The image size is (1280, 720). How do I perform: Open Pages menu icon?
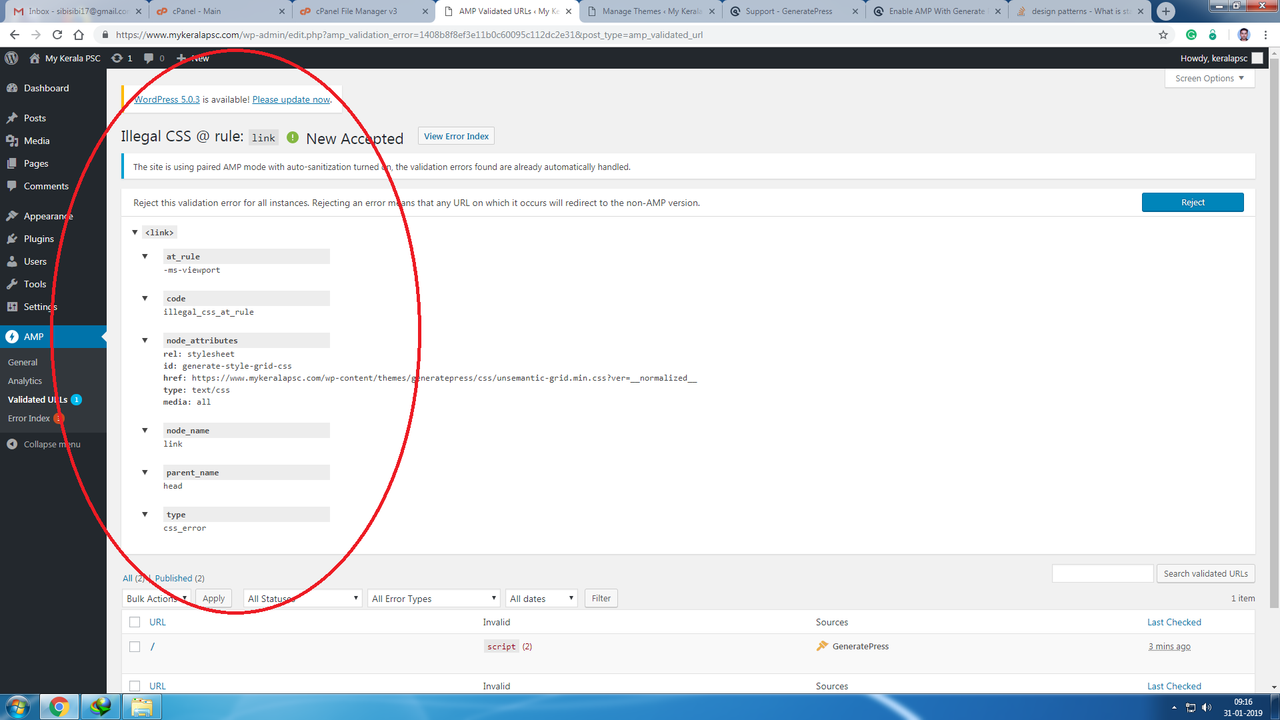12,163
